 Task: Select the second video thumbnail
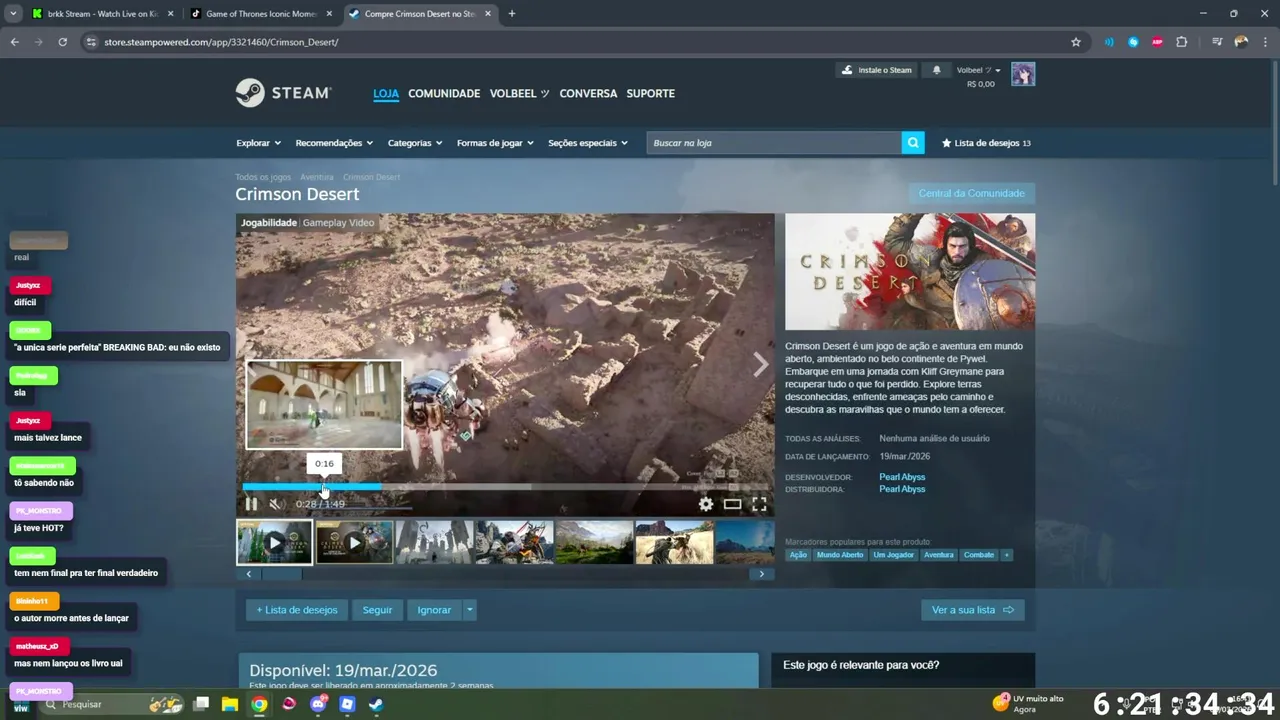click(354, 543)
